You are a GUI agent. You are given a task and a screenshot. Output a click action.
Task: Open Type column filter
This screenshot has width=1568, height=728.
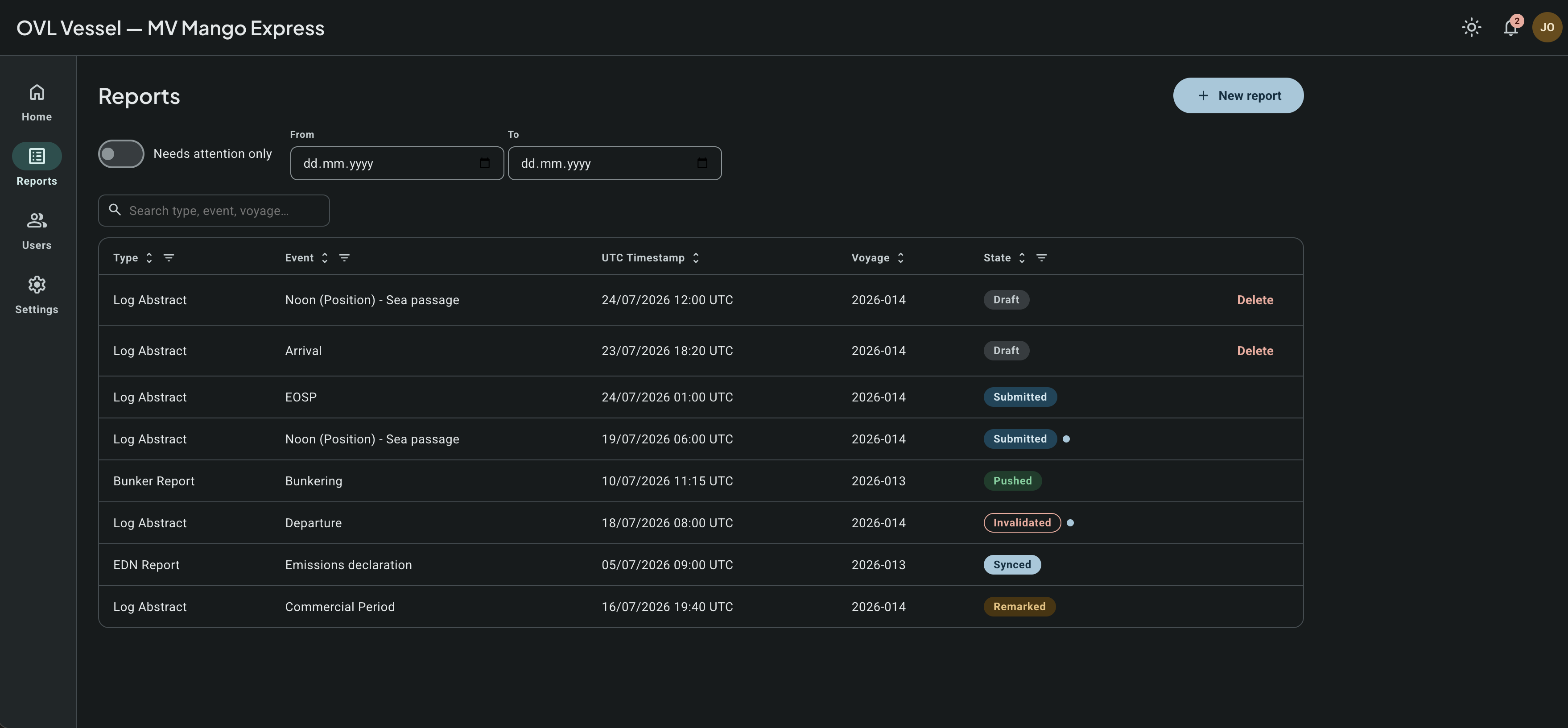pyautogui.click(x=169, y=258)
